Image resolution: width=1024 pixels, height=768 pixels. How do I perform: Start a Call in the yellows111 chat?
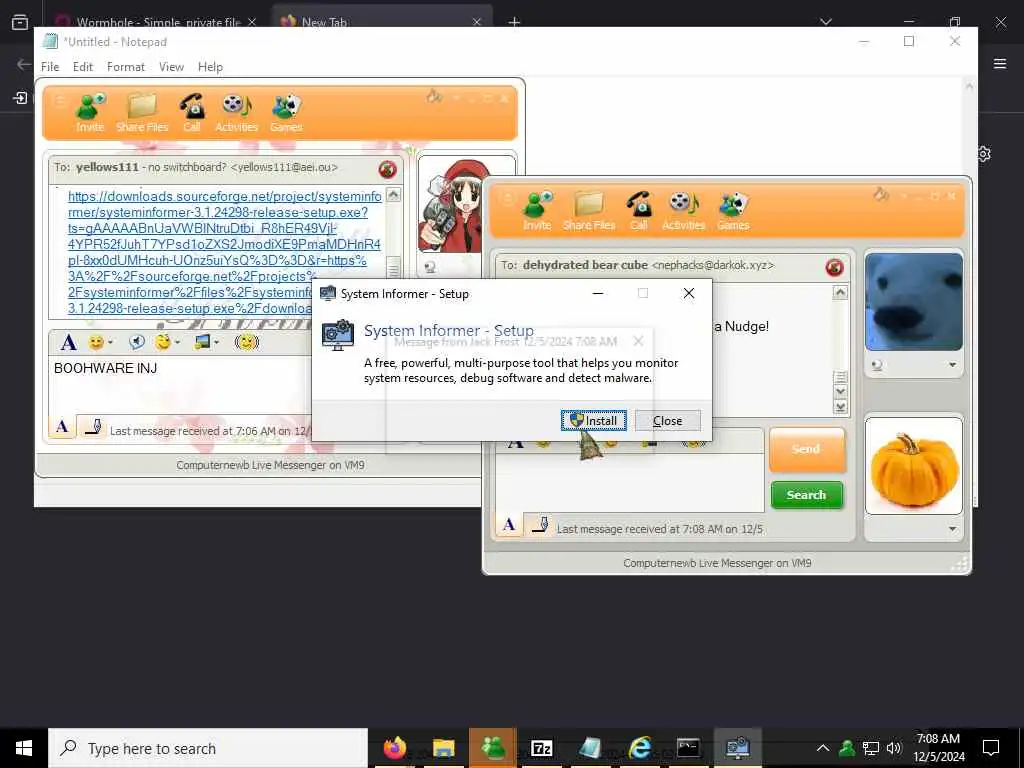coord(192,113)
